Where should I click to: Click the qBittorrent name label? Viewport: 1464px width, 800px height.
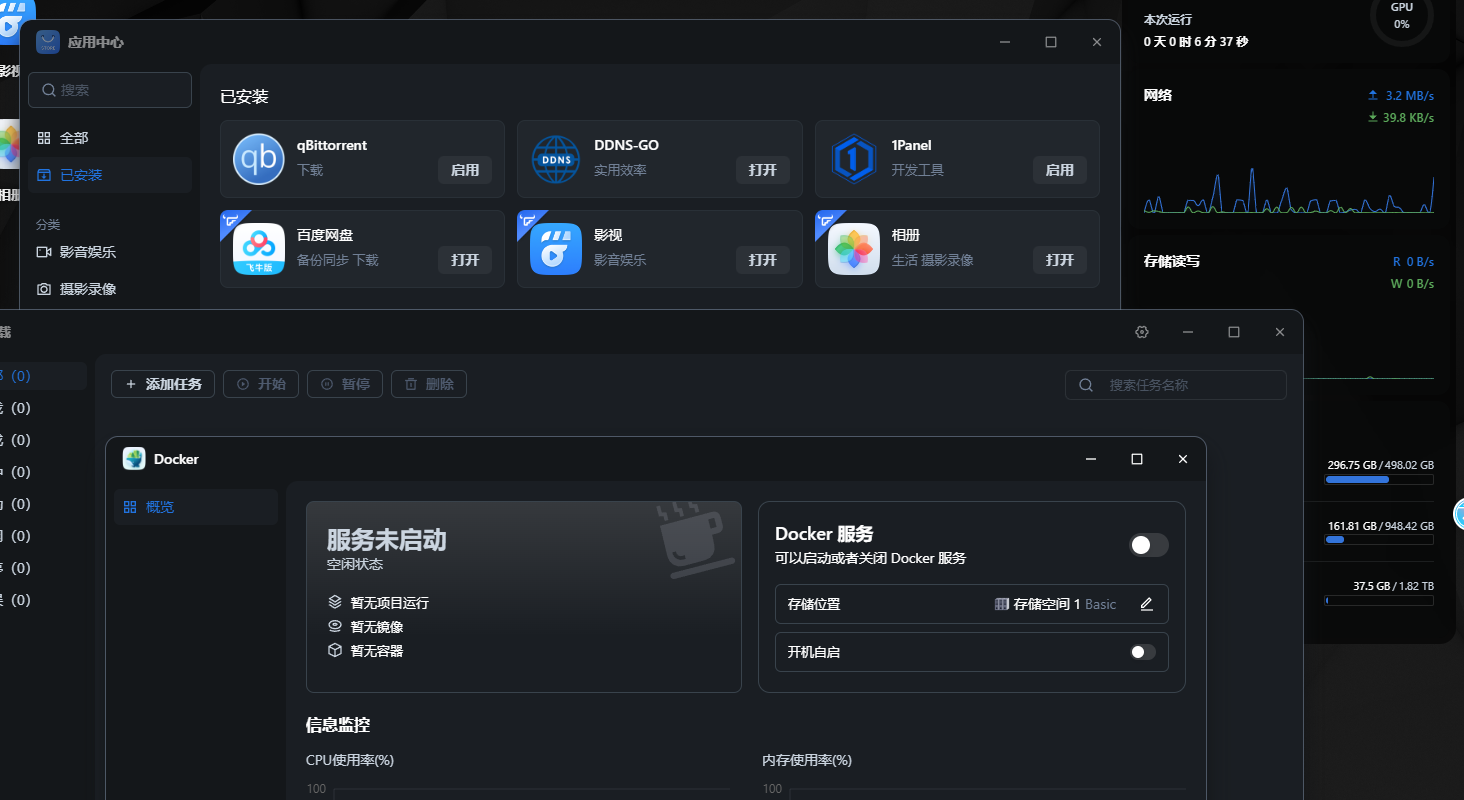coord(332,145)
